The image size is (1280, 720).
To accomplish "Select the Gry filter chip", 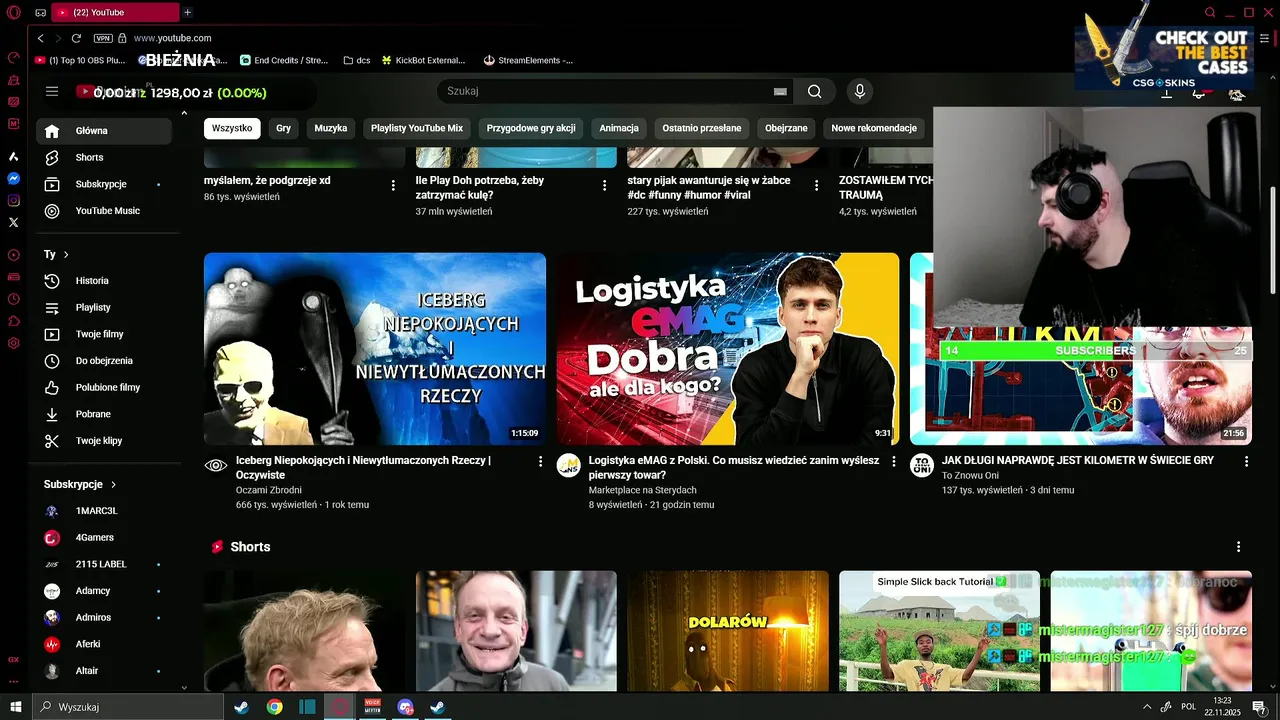I will (284, 128).
